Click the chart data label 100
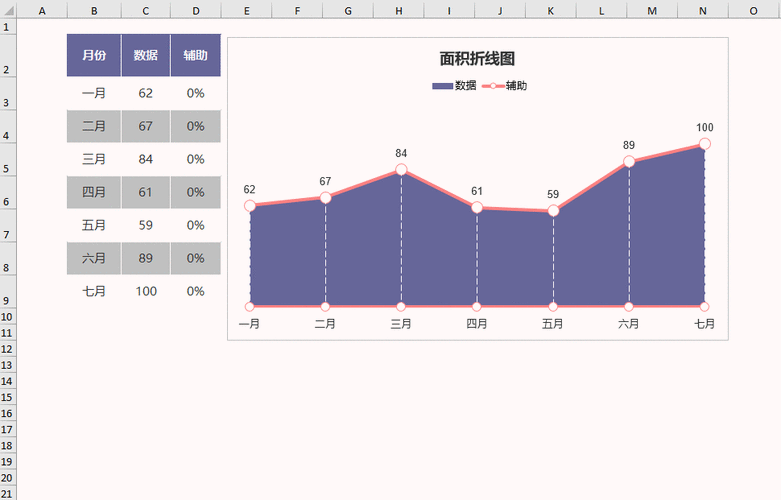This screenshot has width=781, height=500. 705,128
